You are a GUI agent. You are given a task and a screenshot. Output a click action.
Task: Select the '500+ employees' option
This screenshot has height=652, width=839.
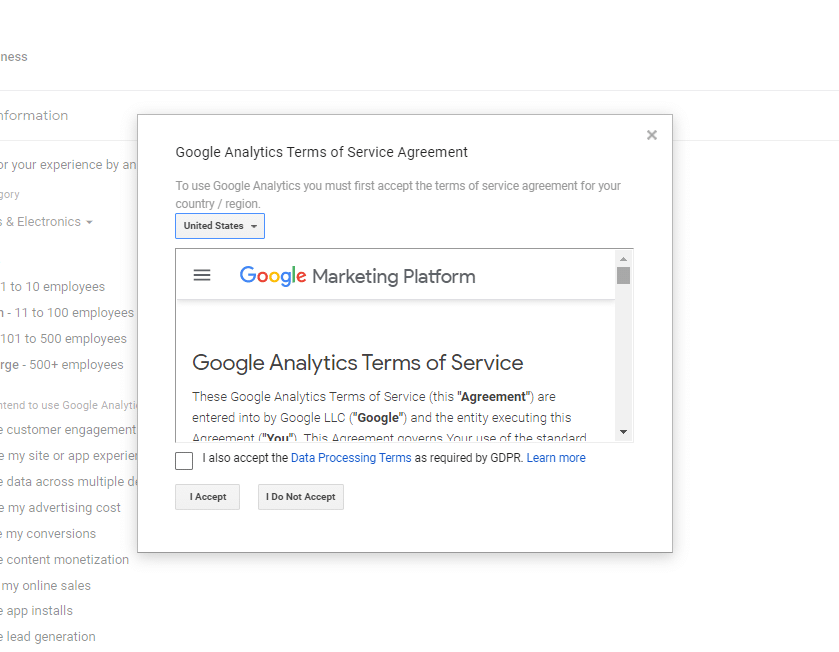tap(62, 365)
